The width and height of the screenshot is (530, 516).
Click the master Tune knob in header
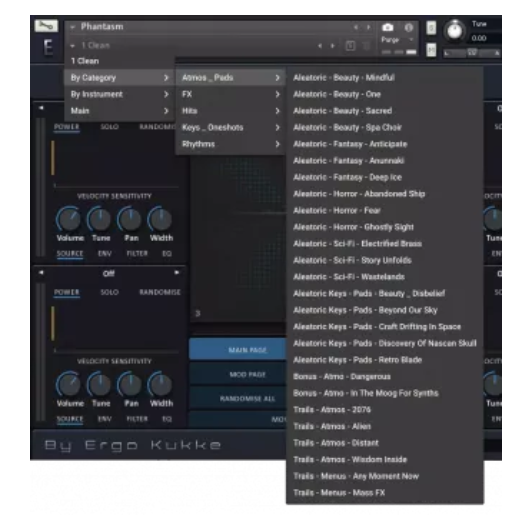pos(455,31)
